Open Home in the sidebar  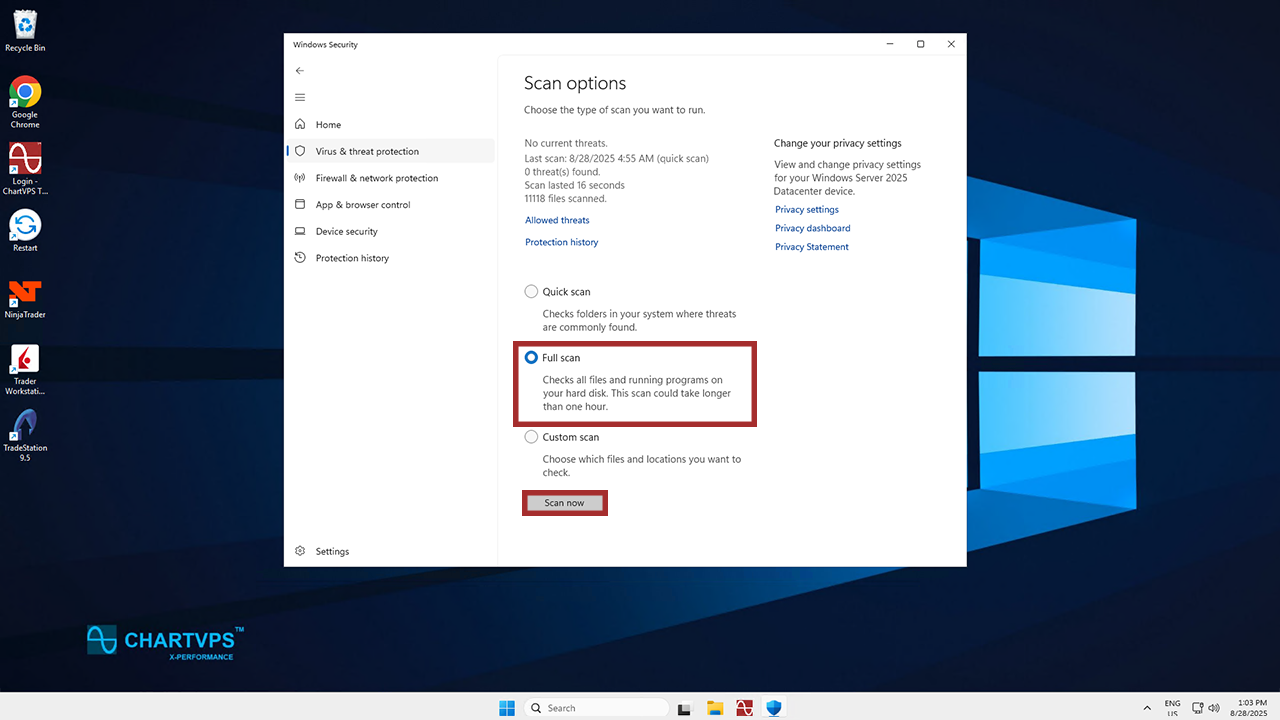[x=328, y=125]
